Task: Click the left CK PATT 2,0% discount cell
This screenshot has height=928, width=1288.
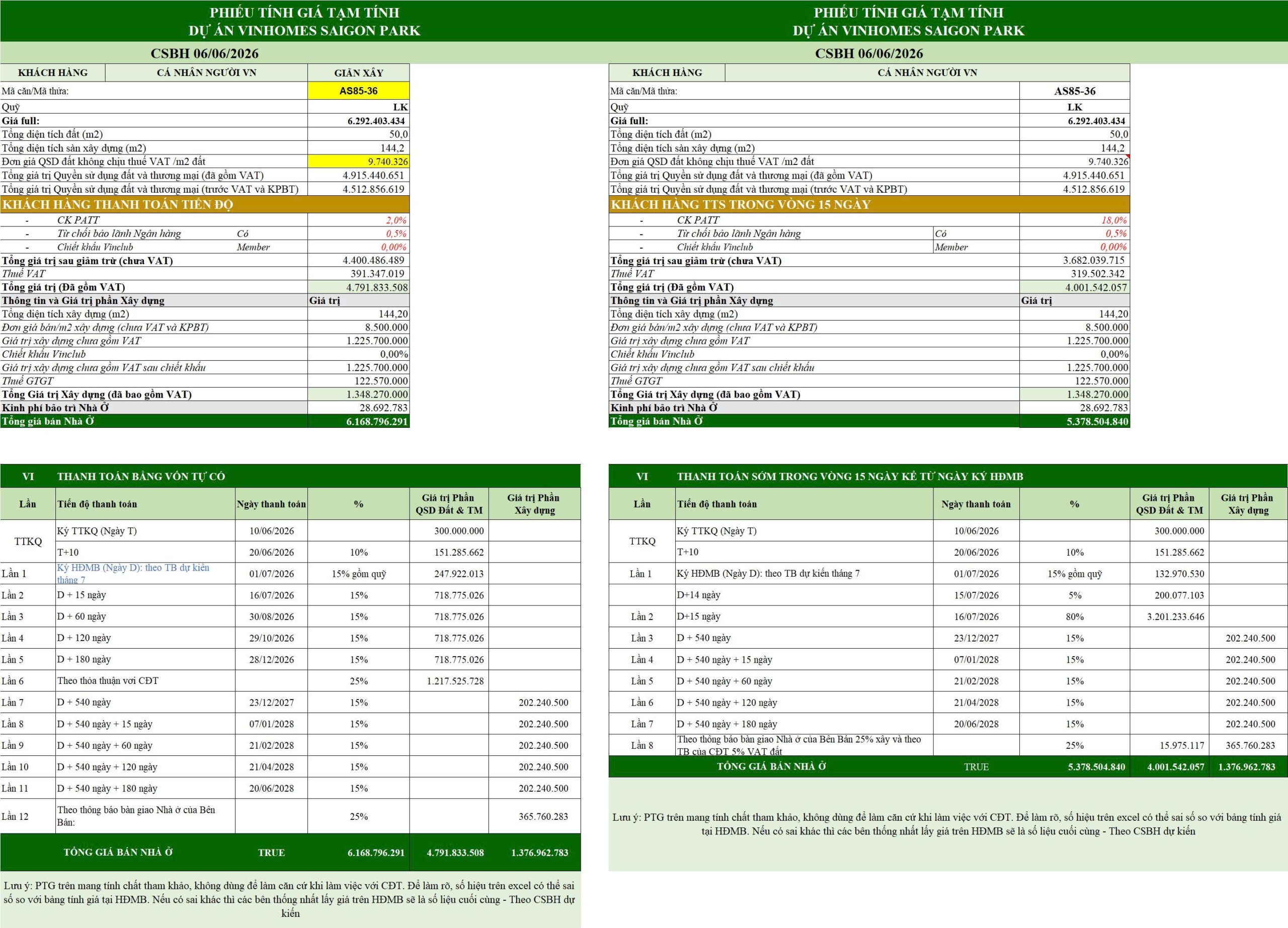Action: (x=358, y=220)
